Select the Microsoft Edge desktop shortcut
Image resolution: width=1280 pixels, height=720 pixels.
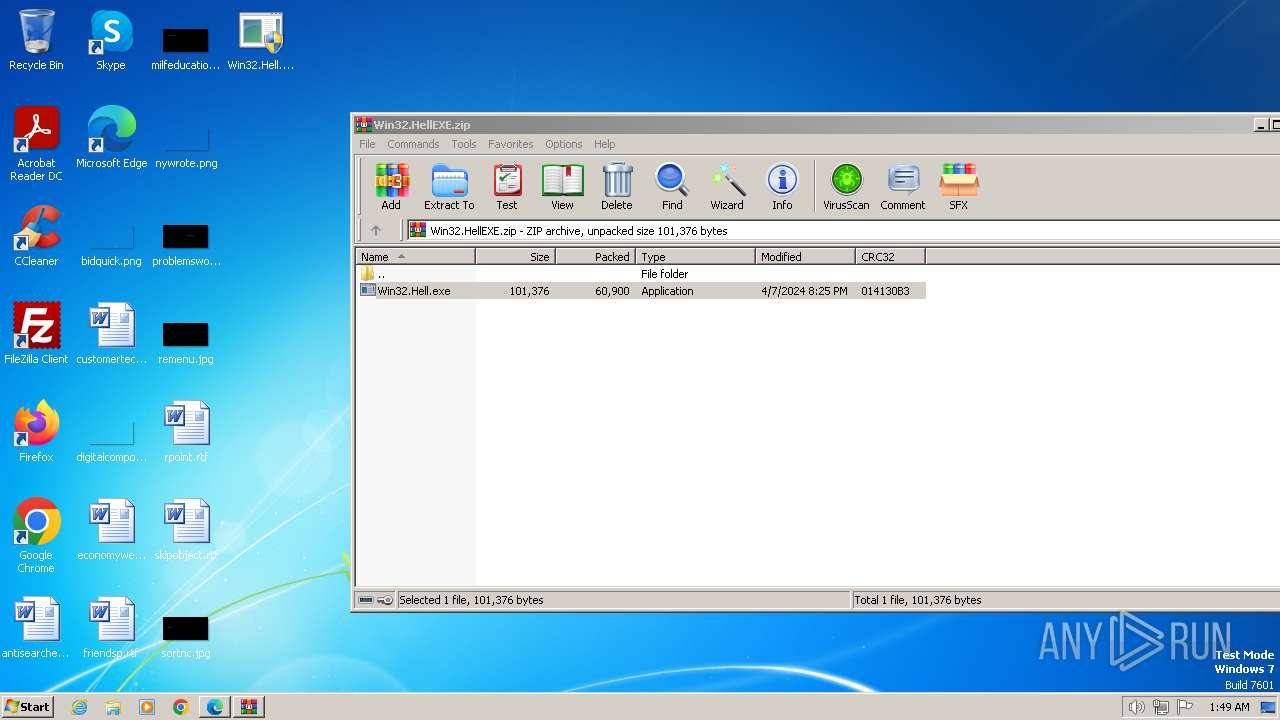pos(111,139)
